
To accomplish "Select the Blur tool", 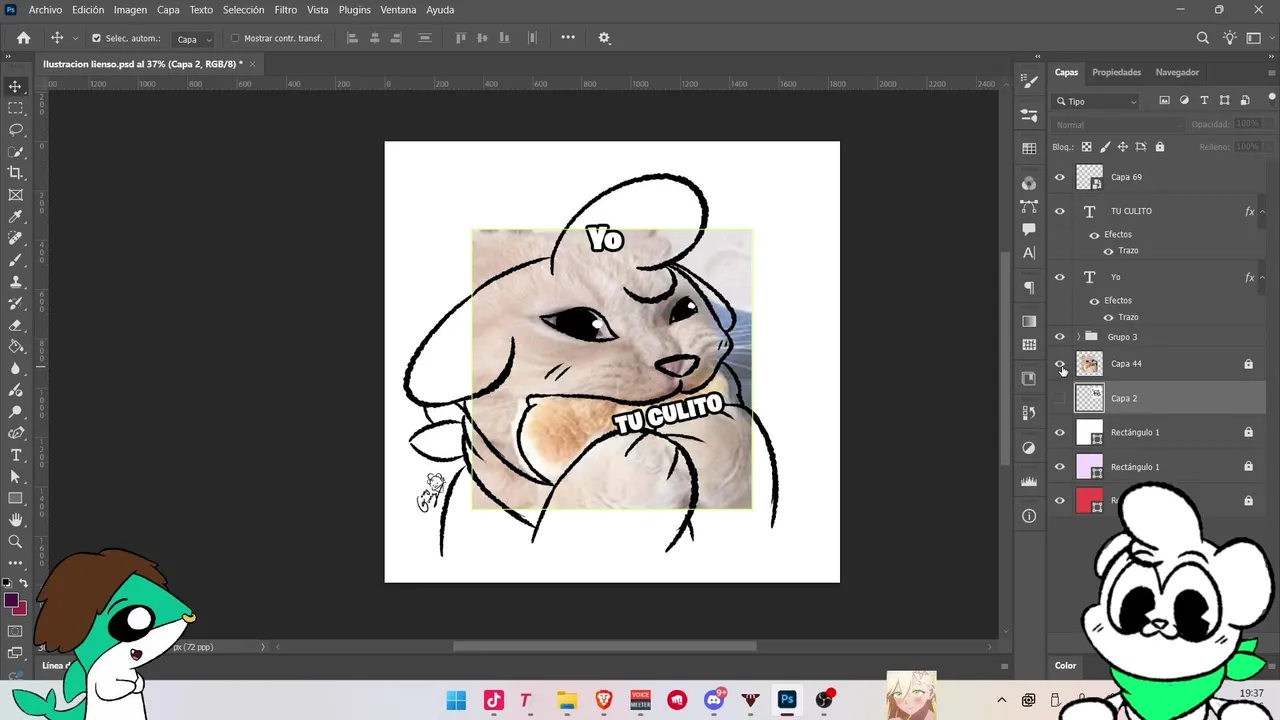I will pos(15,368).
